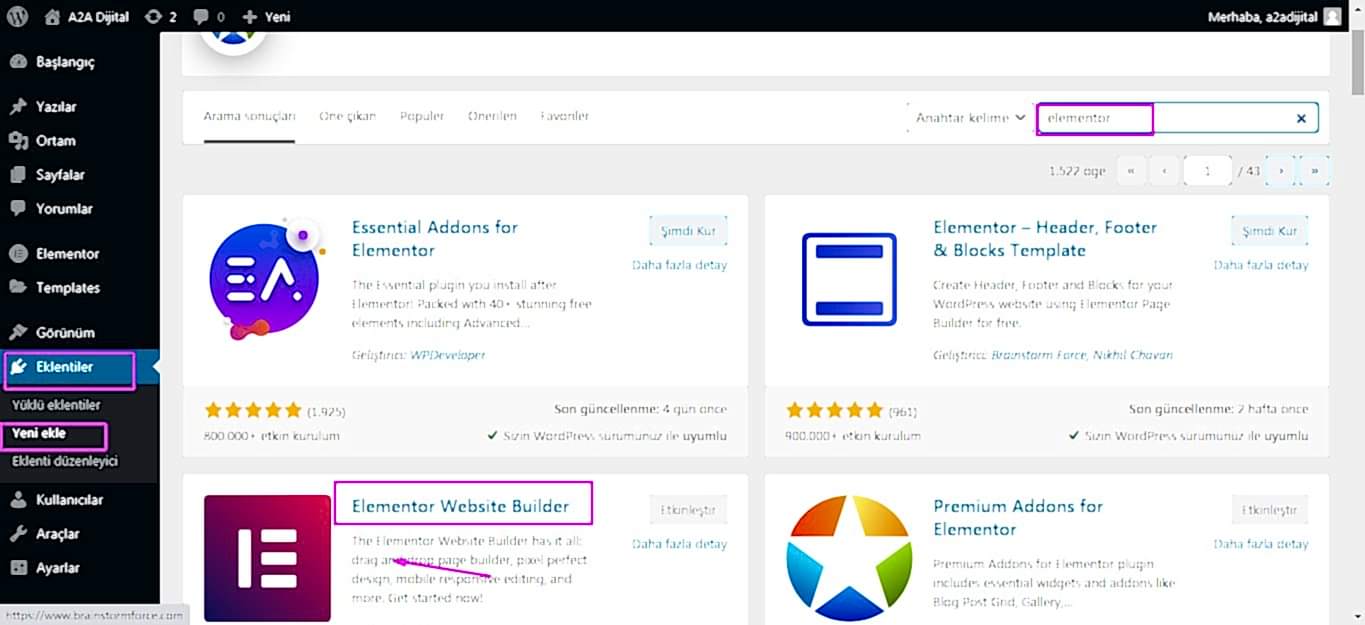Click Etkinleştir for Premium Addons
Viewport: 1365px width, 625px height.
[1269, 510]
